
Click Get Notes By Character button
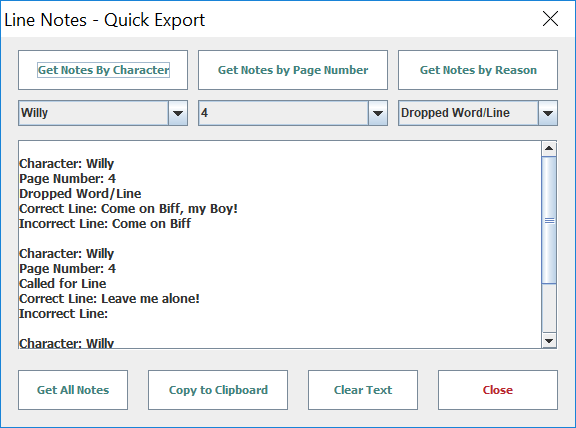[103, 70]
